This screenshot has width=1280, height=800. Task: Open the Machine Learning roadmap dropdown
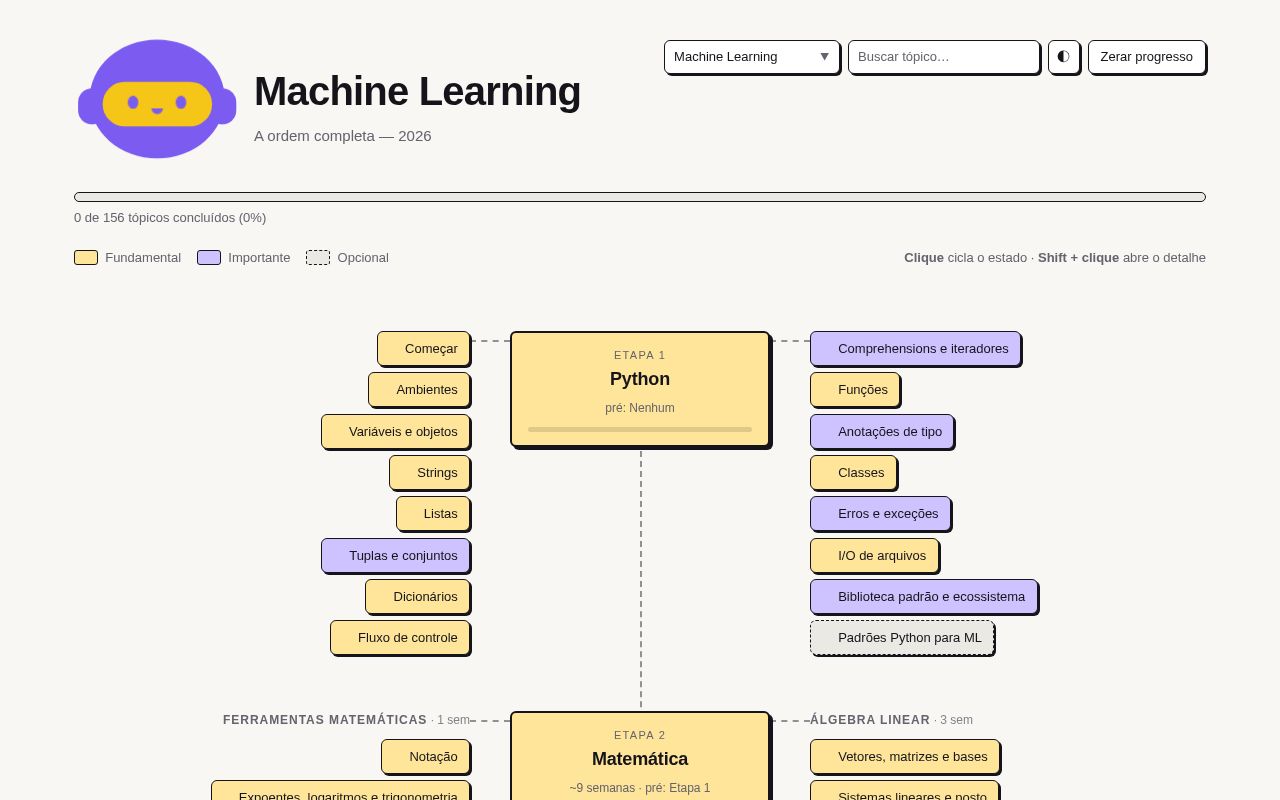click(752, 57)
